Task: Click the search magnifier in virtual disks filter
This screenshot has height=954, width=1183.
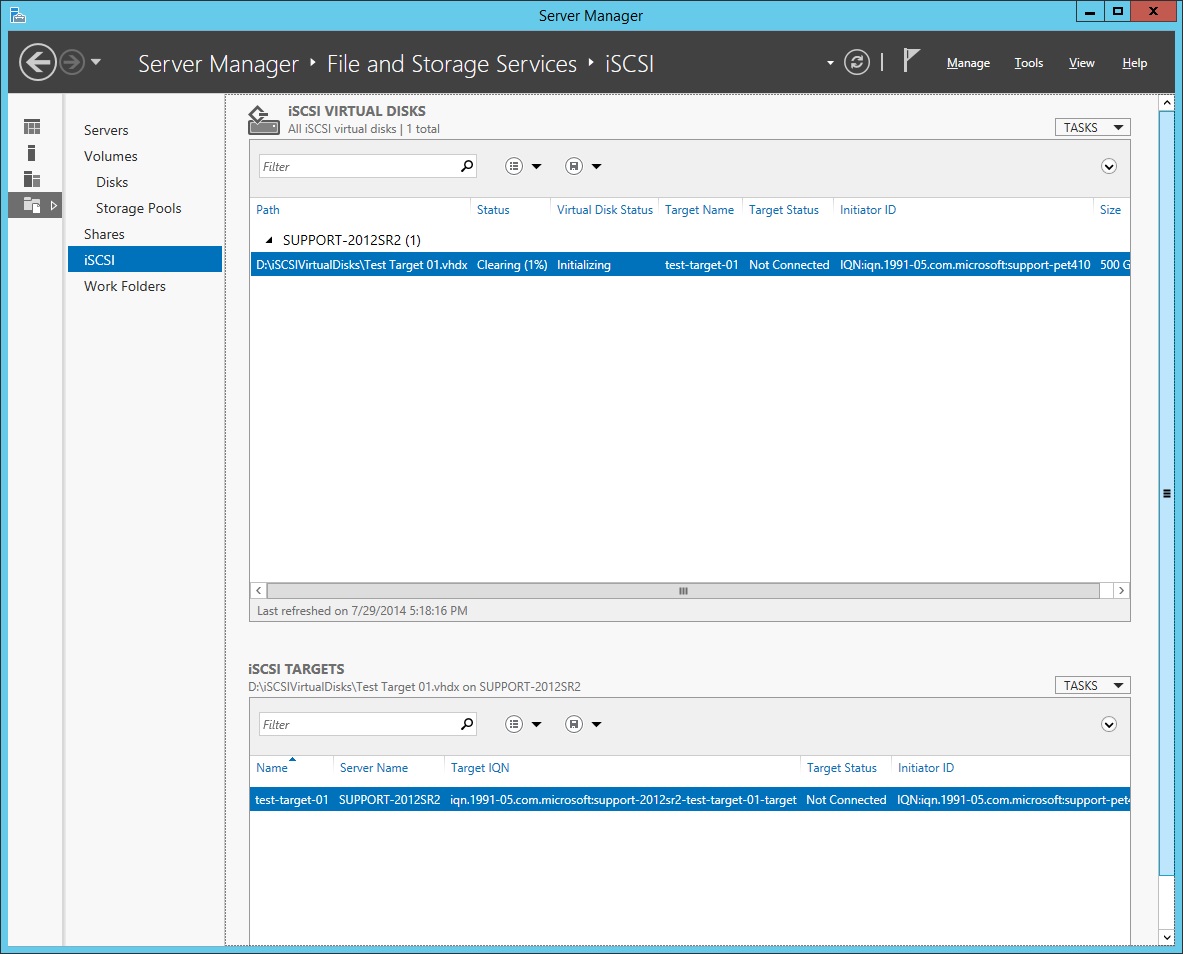Action: pos(466,167)
